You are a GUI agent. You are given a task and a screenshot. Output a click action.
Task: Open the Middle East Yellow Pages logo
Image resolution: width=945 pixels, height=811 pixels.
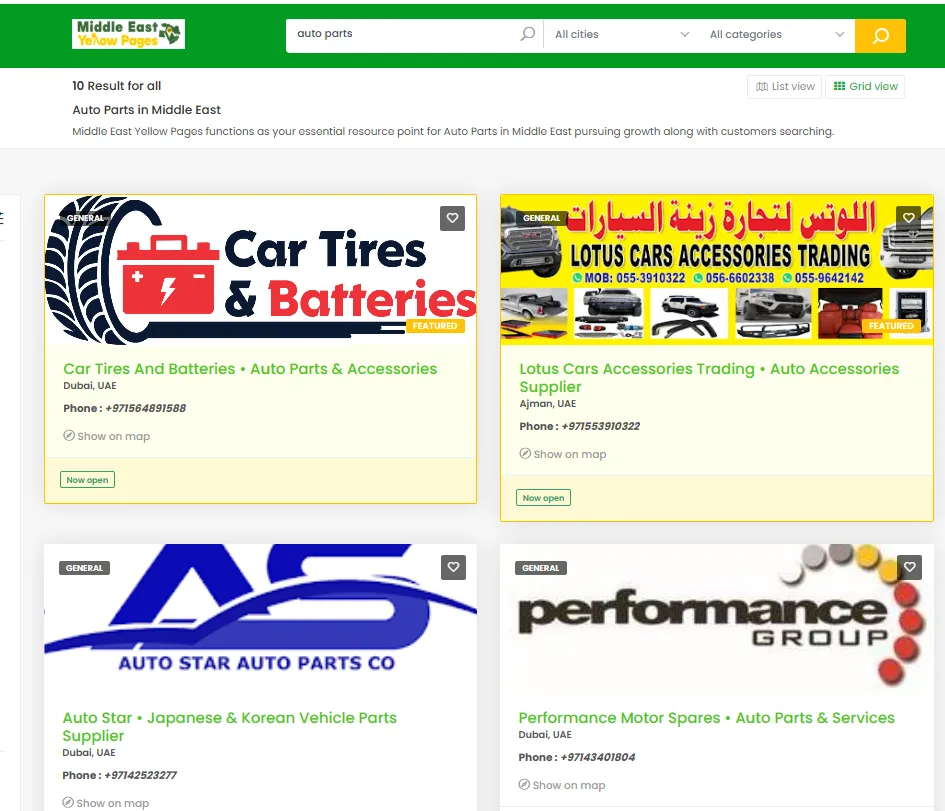click(128, 34)
